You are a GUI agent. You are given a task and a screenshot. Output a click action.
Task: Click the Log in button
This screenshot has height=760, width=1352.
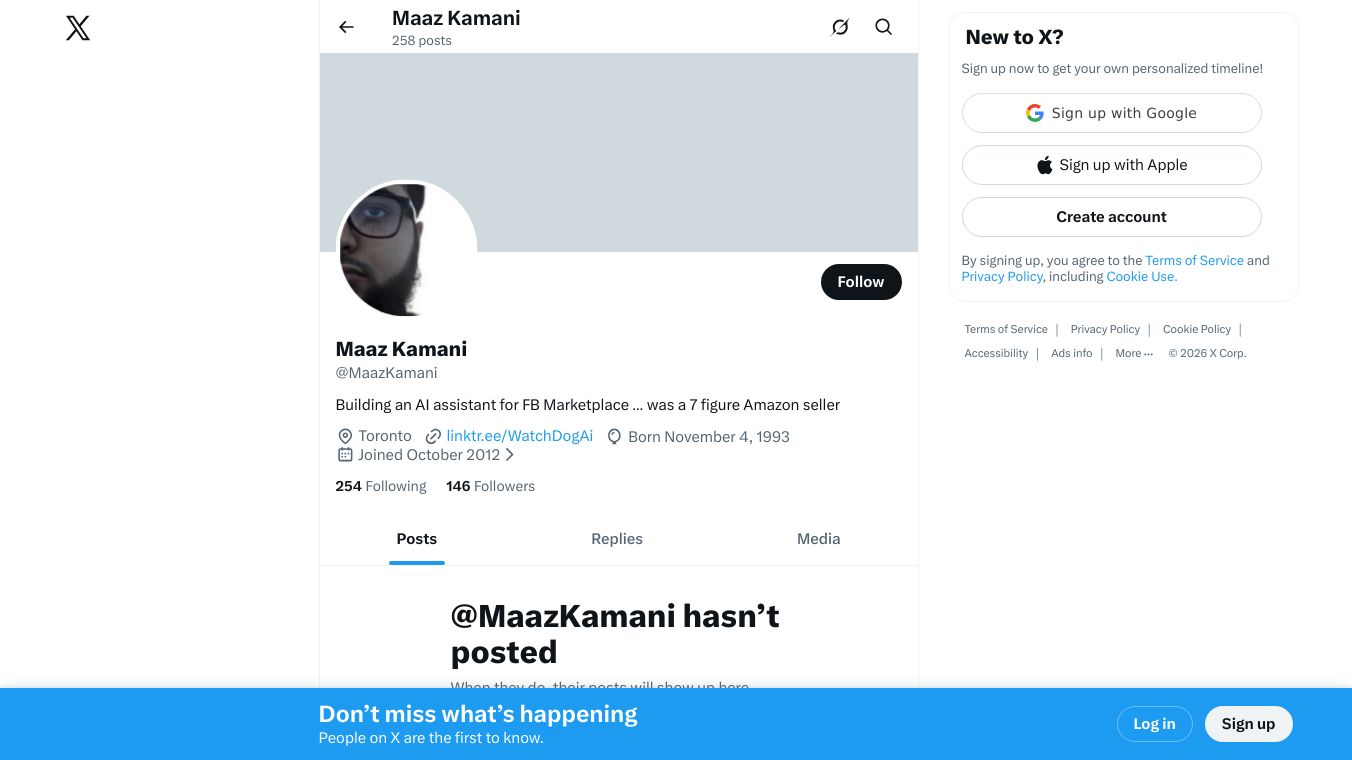tap(1154, 724)
